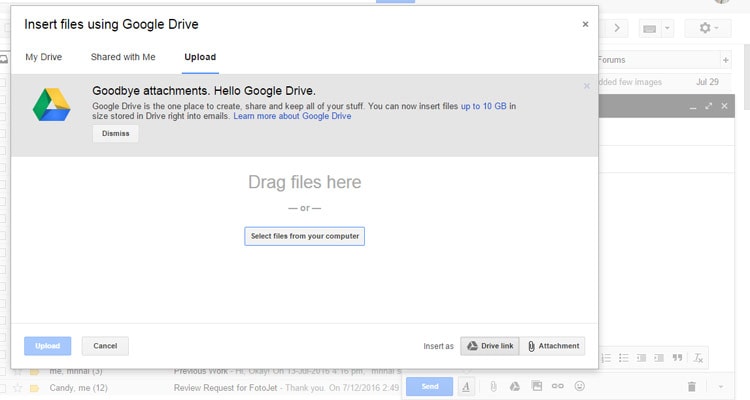Screen dimensions: 750x400
Task: Click Send in the compose window
Action: coord(430,387)
